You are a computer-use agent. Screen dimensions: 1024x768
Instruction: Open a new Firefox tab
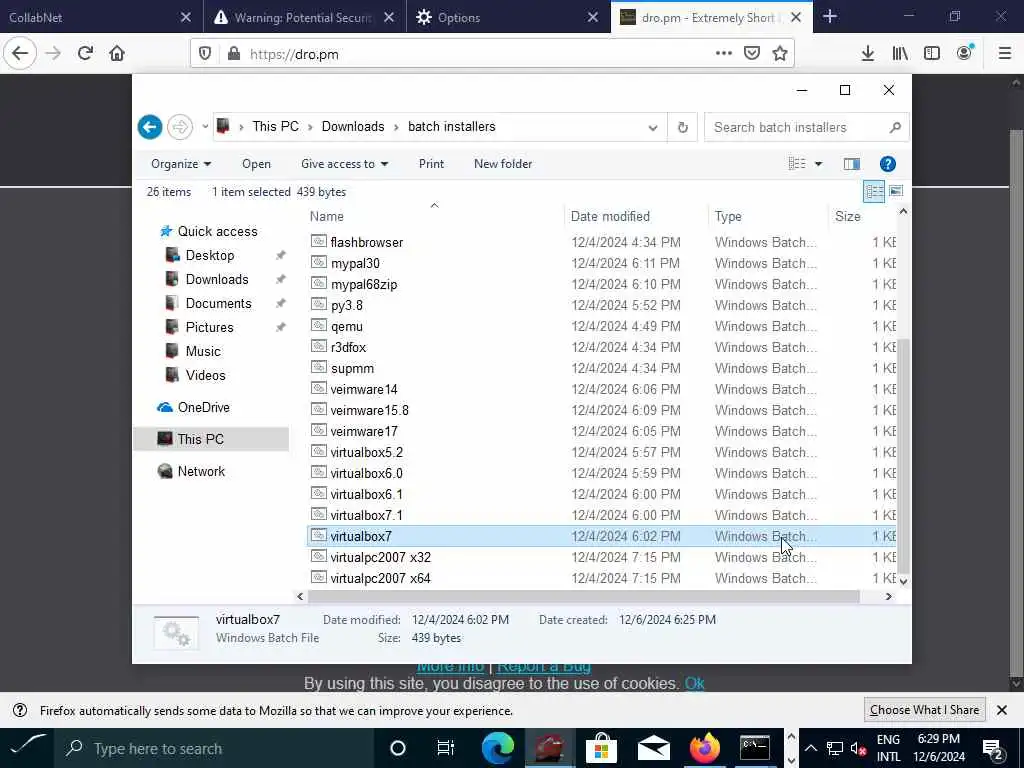(x=829, y=17)
